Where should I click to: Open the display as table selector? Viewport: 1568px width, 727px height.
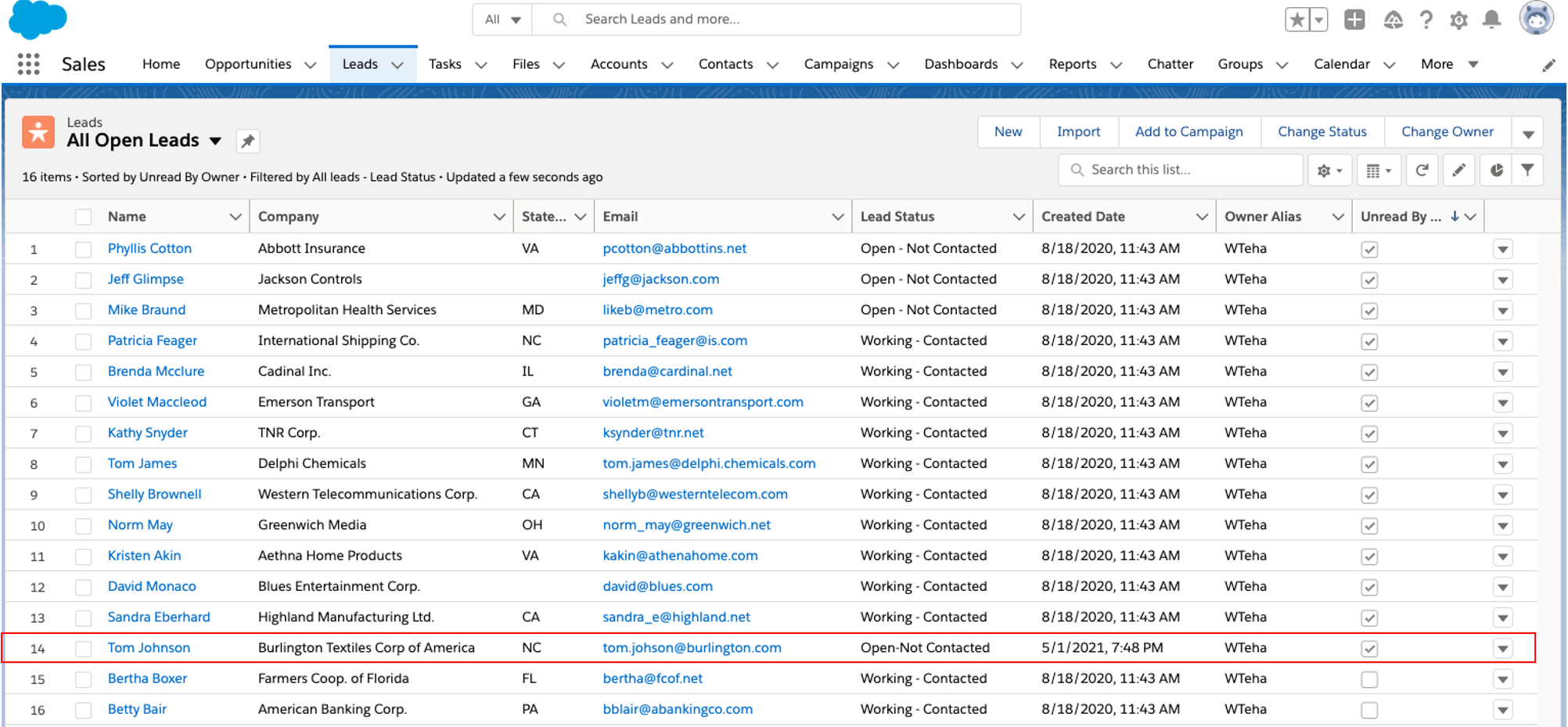[x=1379, y=171]
